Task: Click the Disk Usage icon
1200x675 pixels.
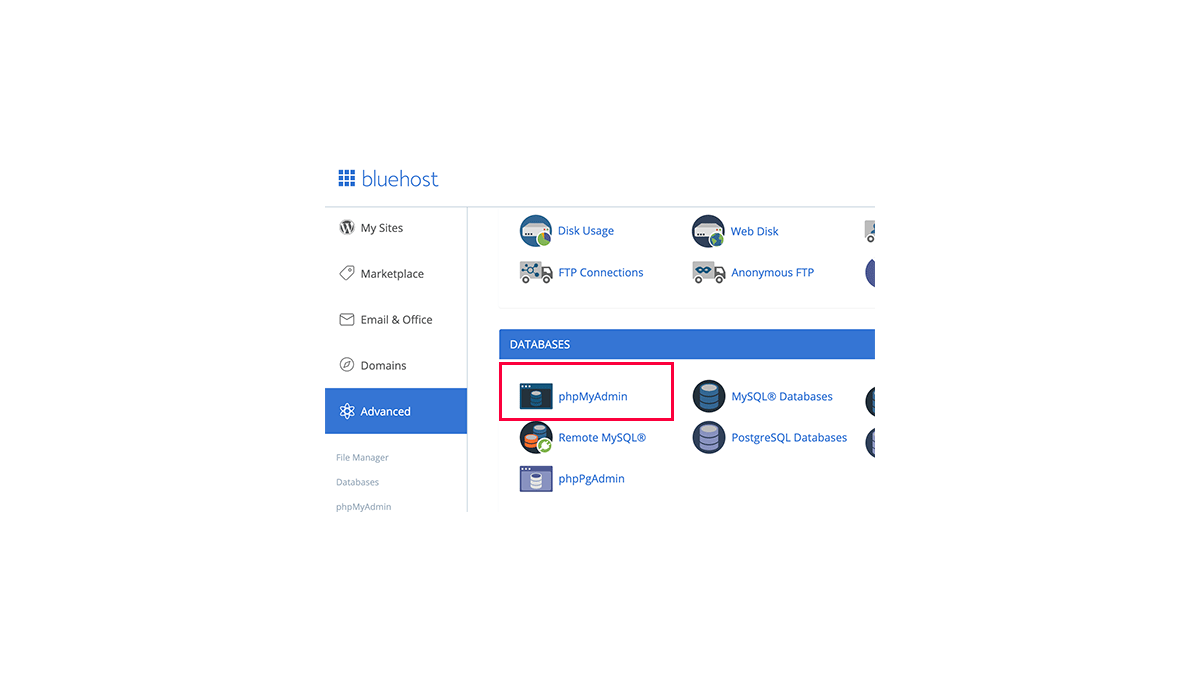Action: coord(536,231)
